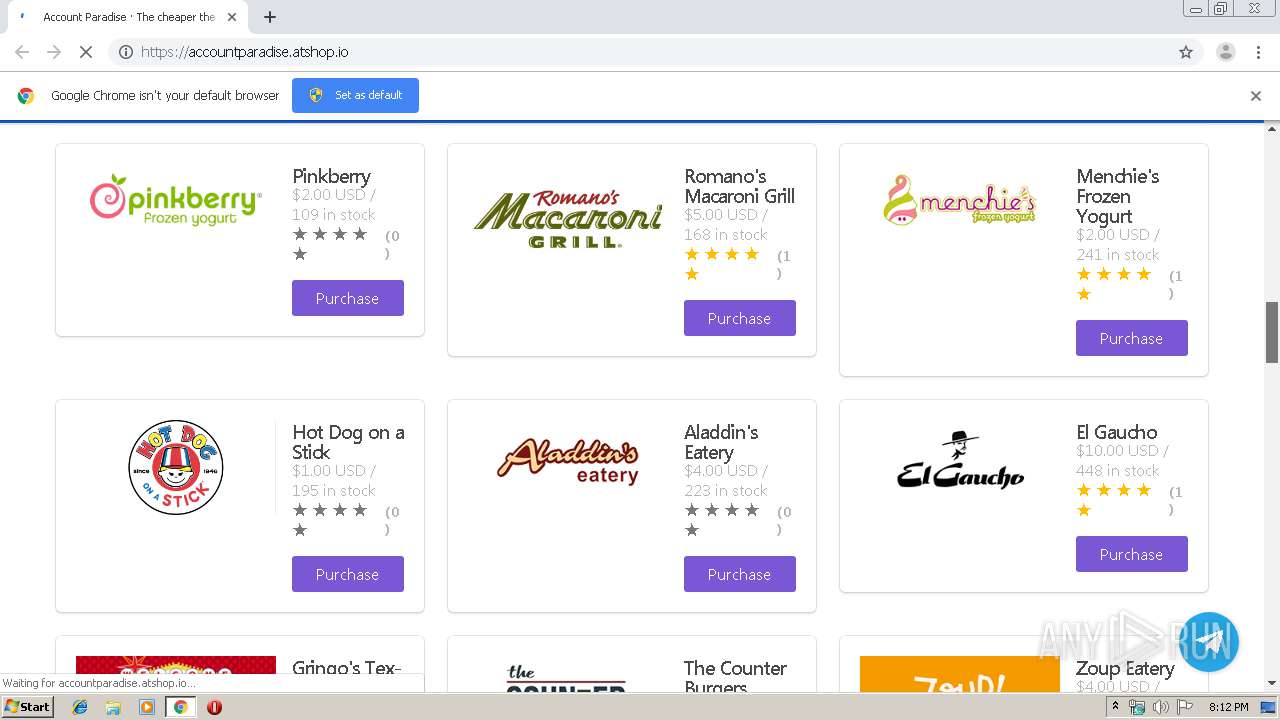Bookmark this page with the star icon

coord(1186,52)
